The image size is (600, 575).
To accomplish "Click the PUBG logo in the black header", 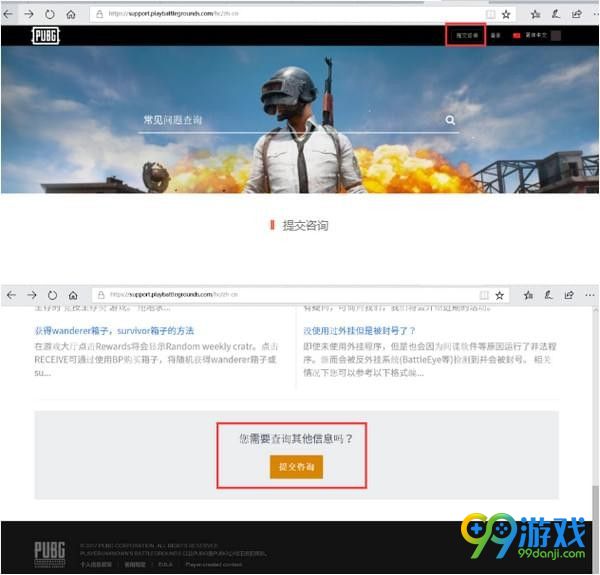I will [x=46, y=36].
